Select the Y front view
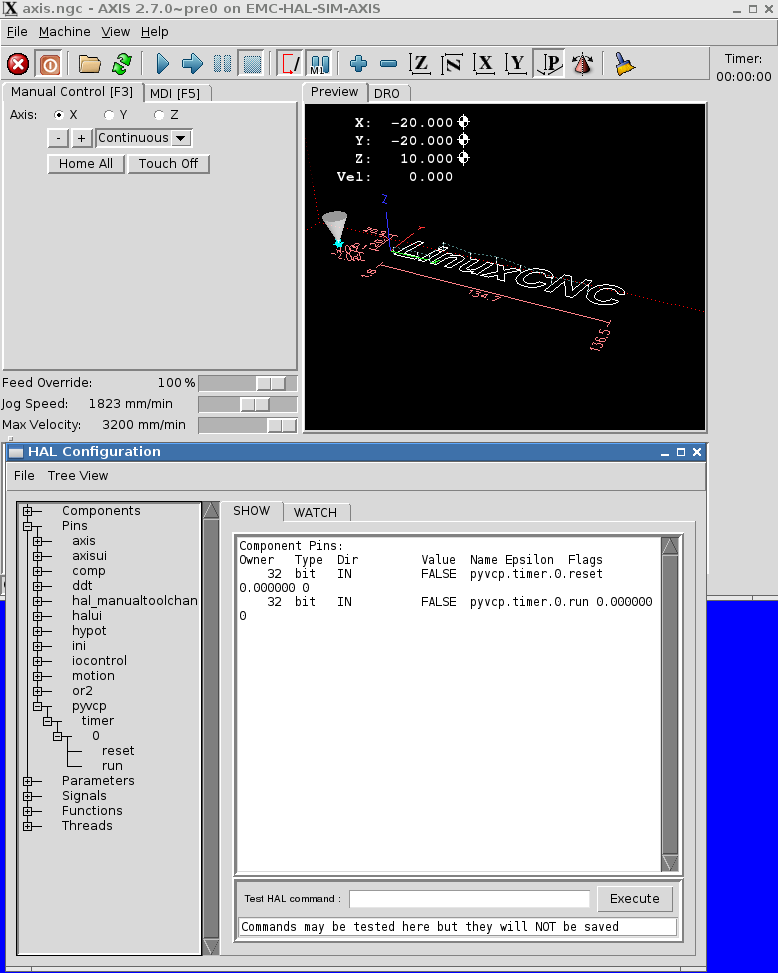The height and width of the screenshot is (973, 778). point(516,64)
